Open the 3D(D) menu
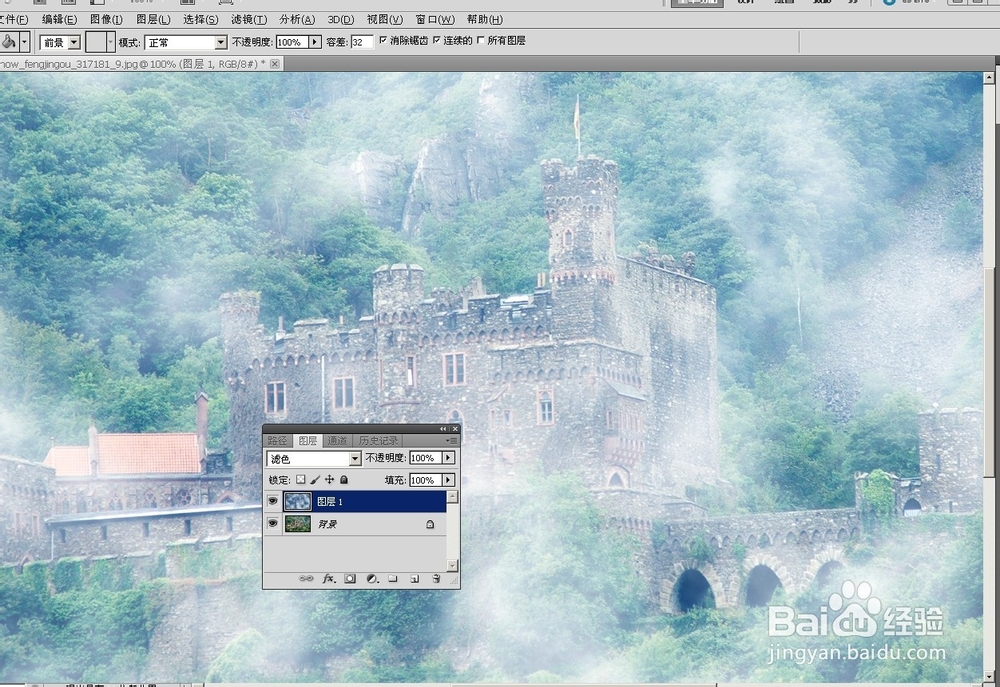This screenshot has height=687, width=1000. 341,20
